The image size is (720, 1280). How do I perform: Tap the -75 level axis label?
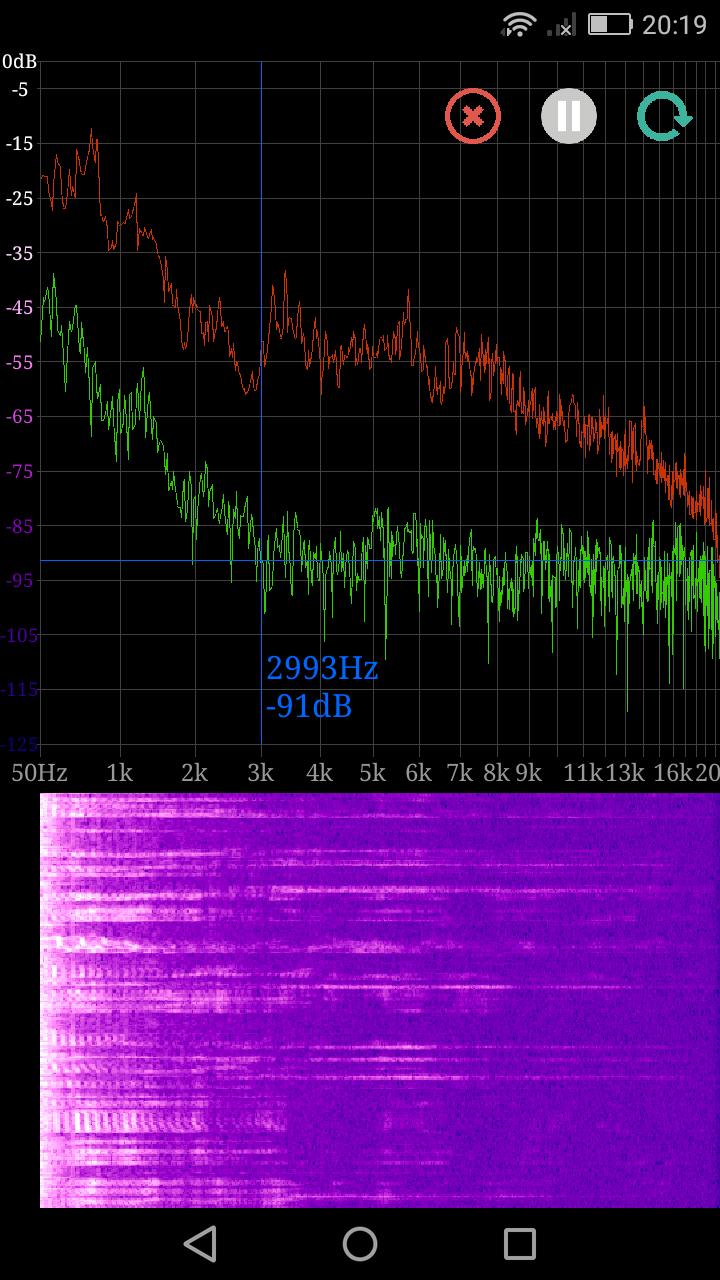tap(20, 471)
